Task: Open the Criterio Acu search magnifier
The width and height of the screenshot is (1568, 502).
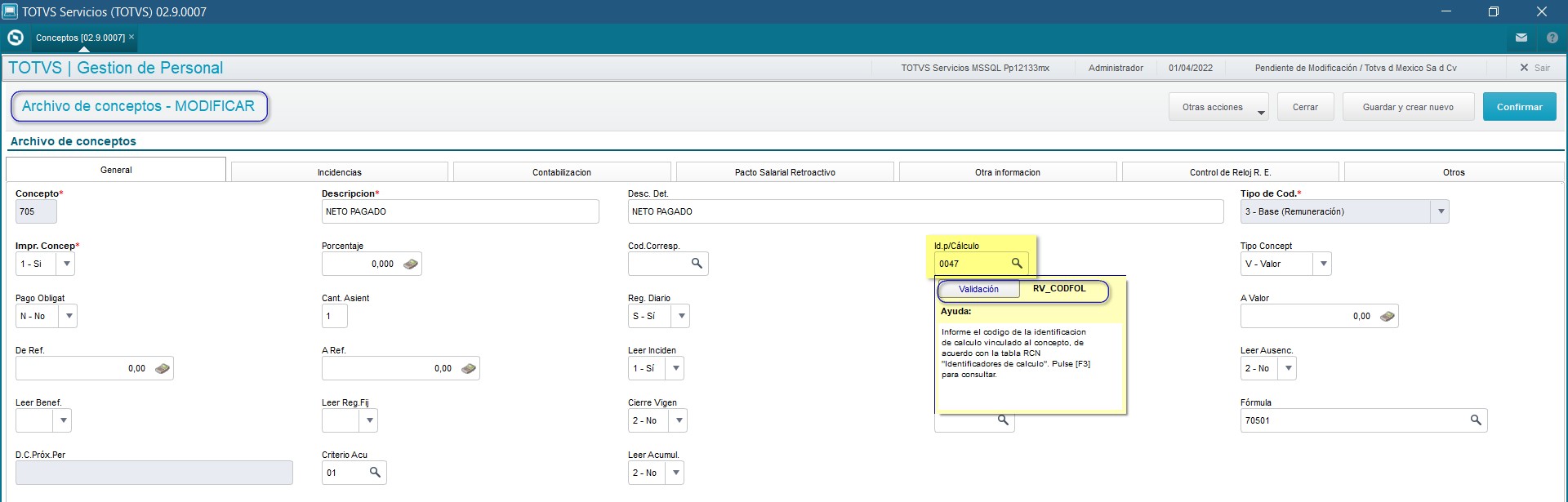Action: [x=375, y=472]
